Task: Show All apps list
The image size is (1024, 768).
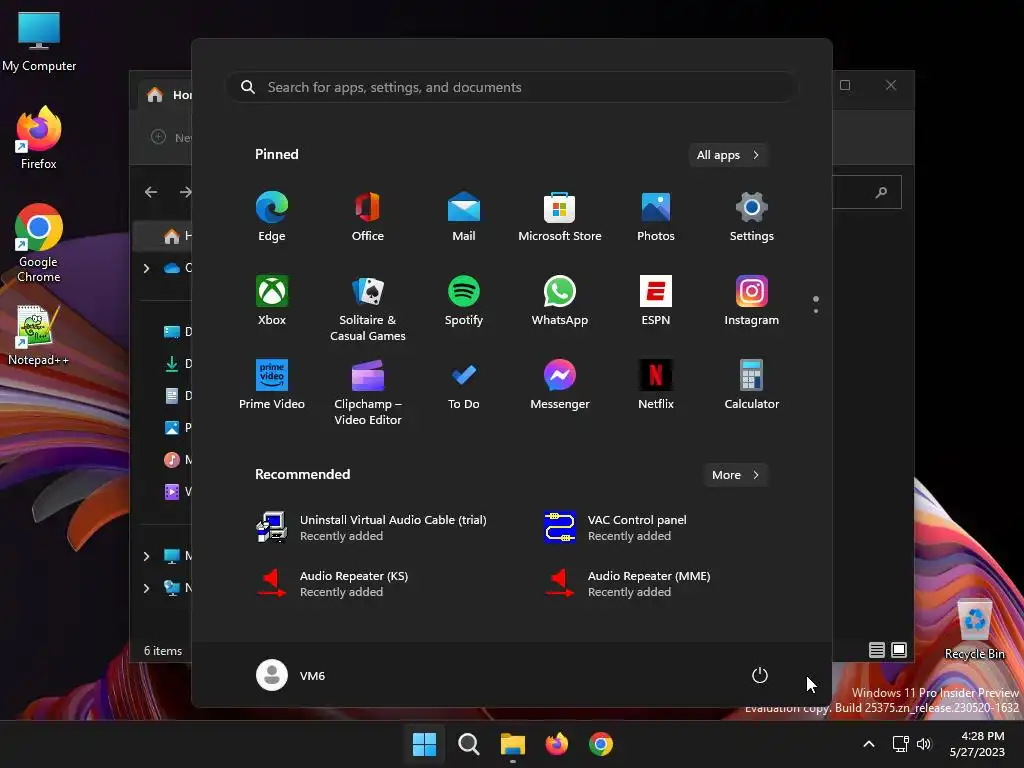Action: pos(728,155)
